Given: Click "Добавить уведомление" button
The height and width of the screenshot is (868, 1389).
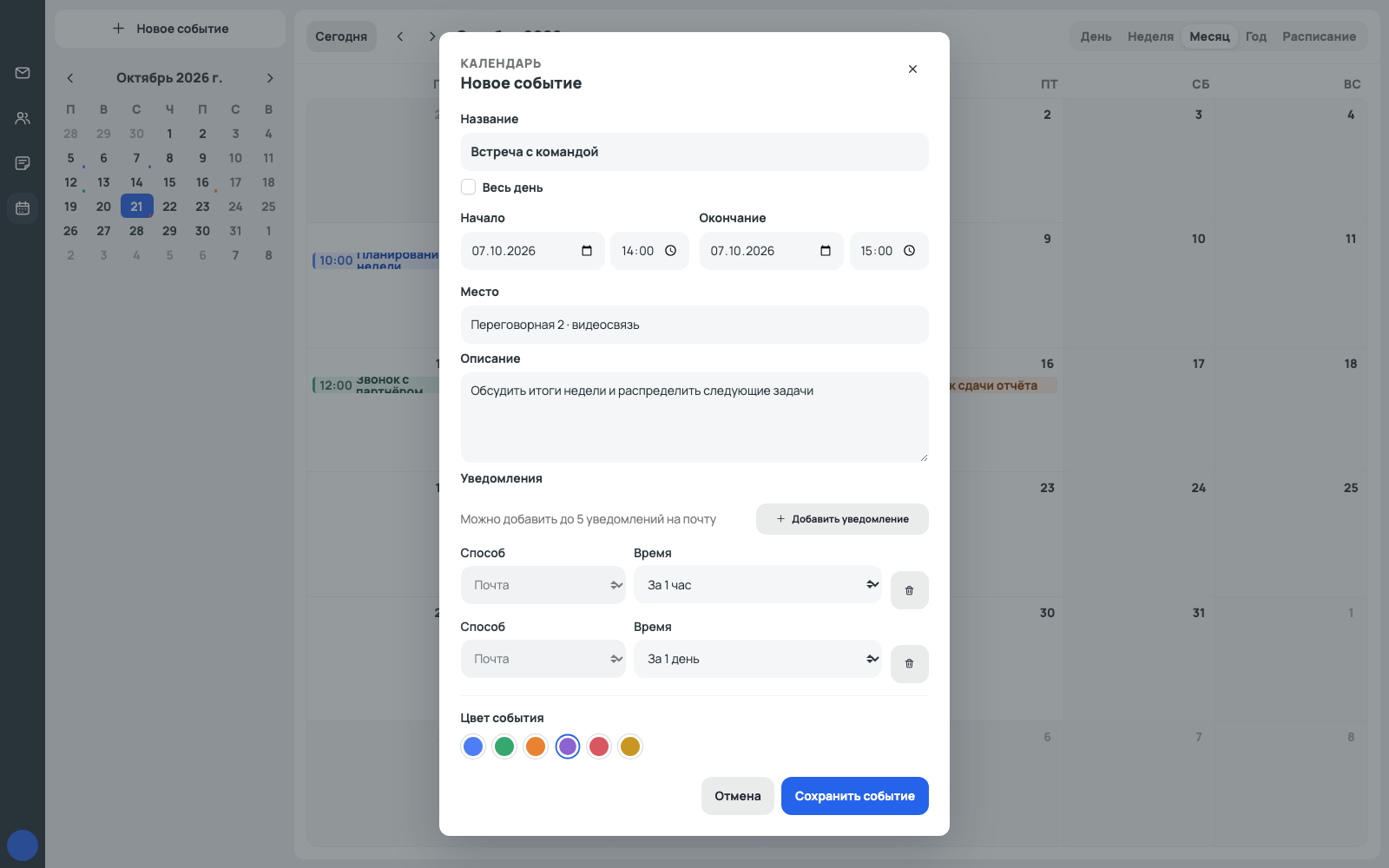Looking at the screenshot, I should click(842, 519).
